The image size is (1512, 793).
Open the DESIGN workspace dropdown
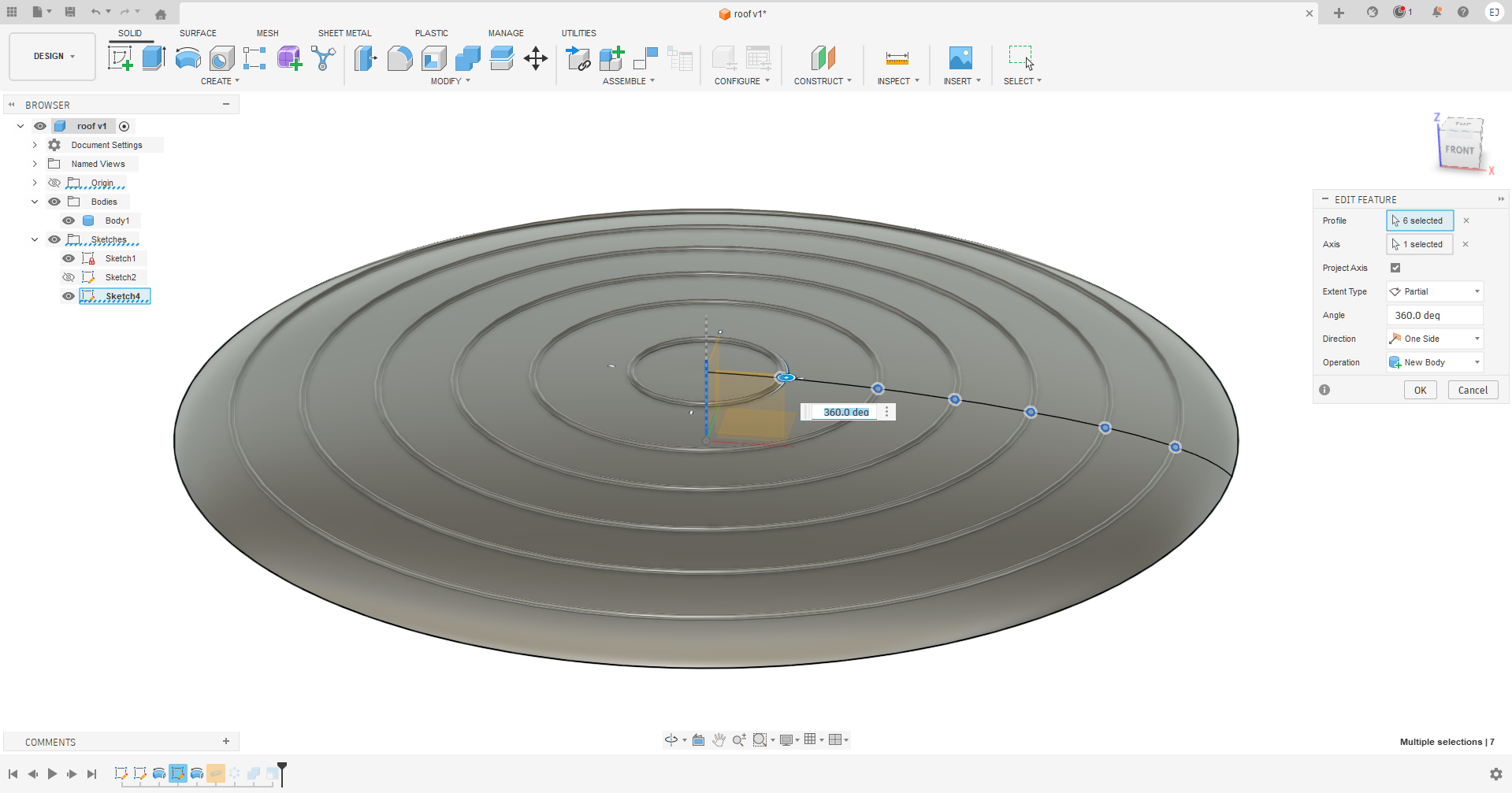coord(53,57)
